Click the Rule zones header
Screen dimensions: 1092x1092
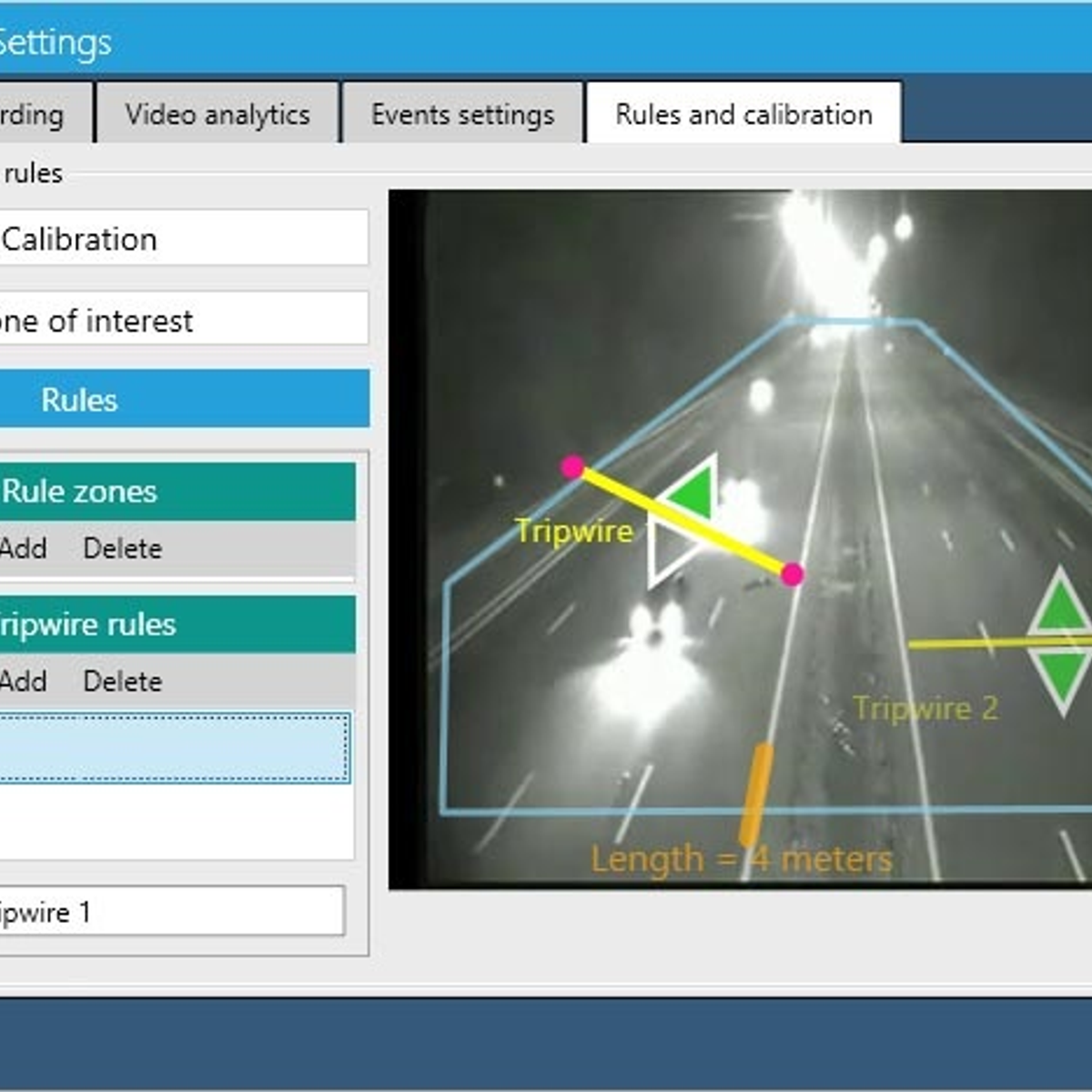point(177,491)
